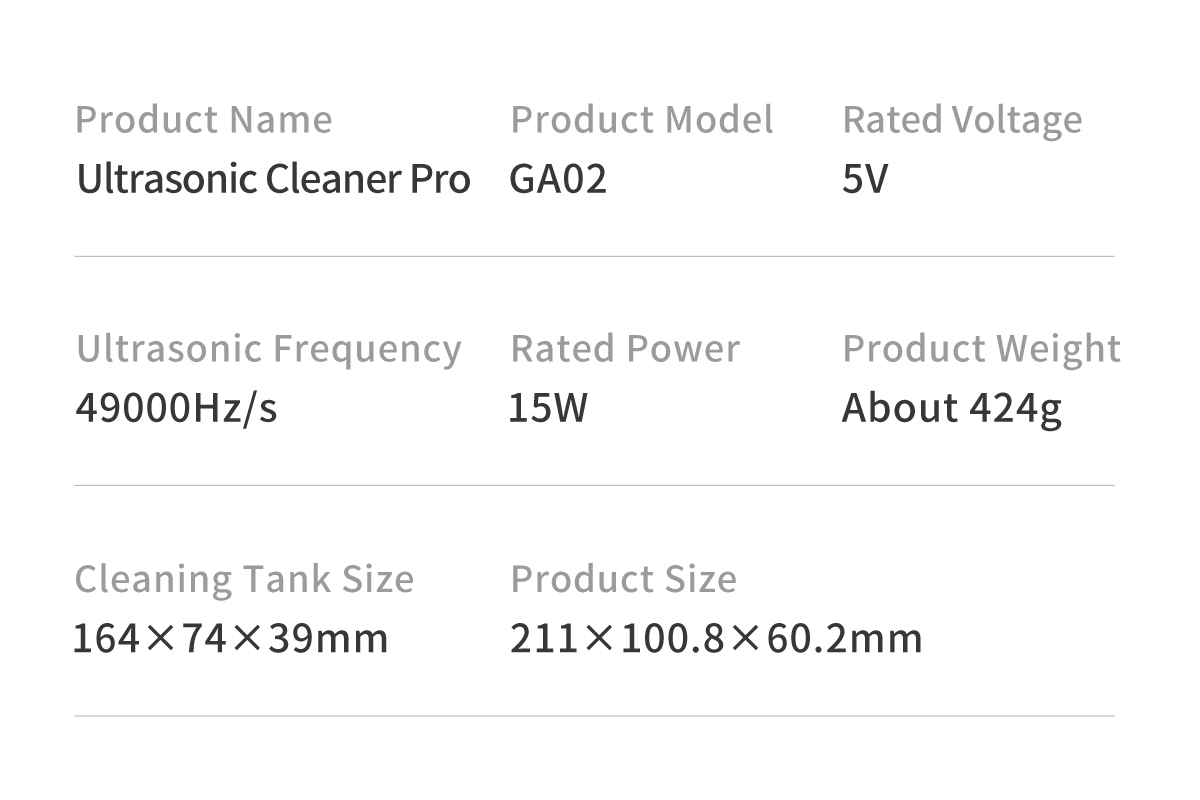Click the divider line below GA02

tap(594, 256)
